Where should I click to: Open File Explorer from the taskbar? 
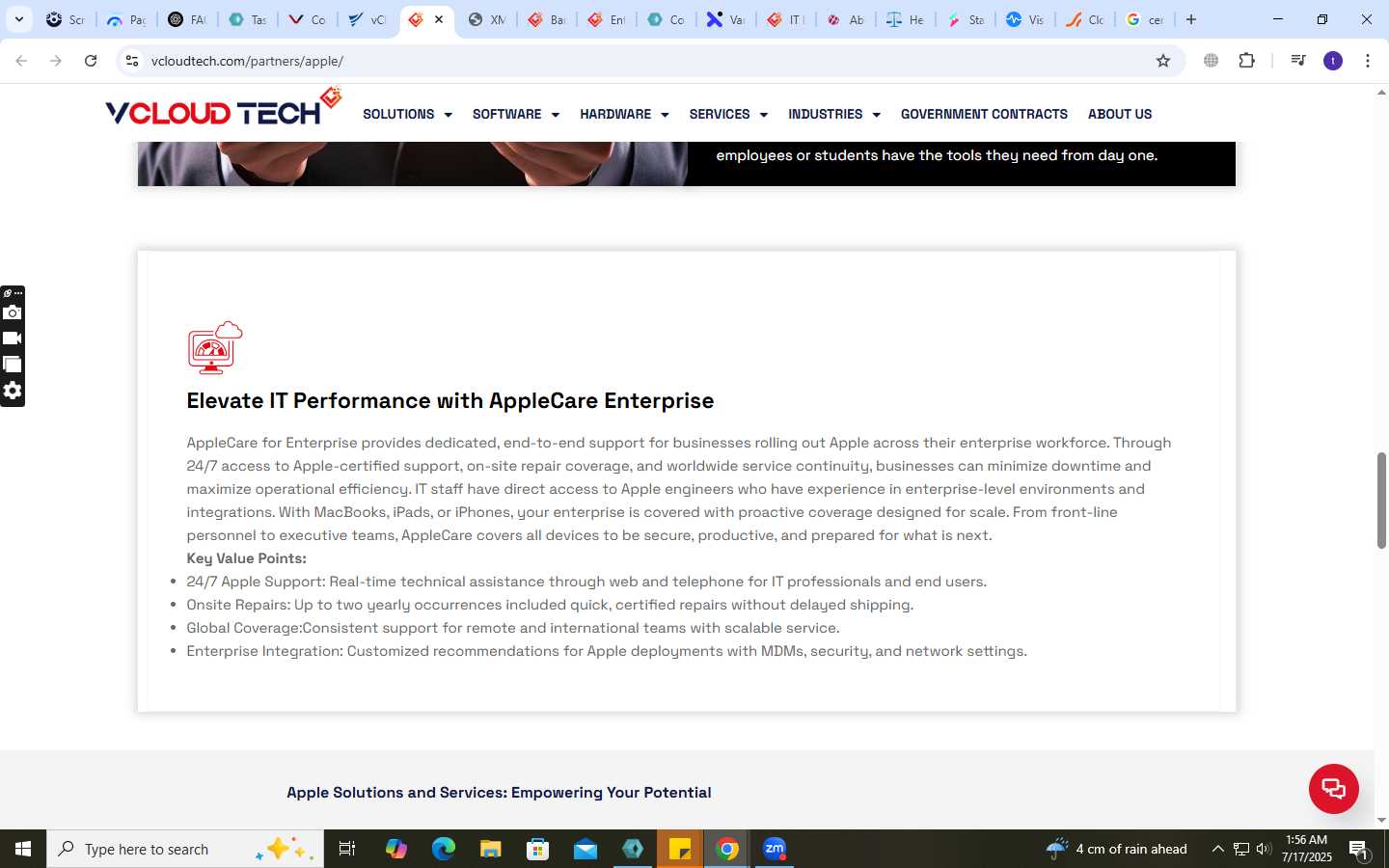click(491, 849)
